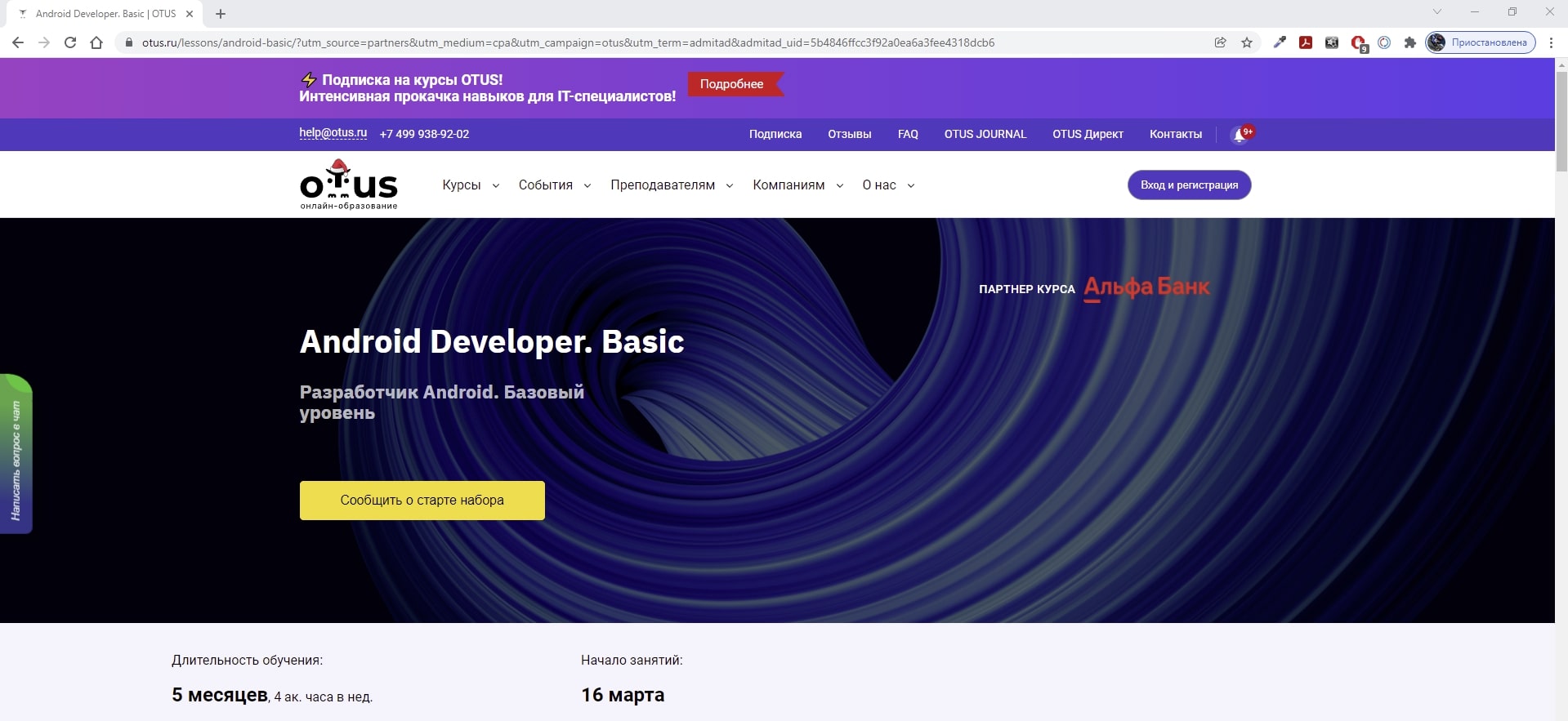Screen dimensions: 1568x721
Task: Click the page vertical scrollbar thumb
Action: coord(1561,122)
